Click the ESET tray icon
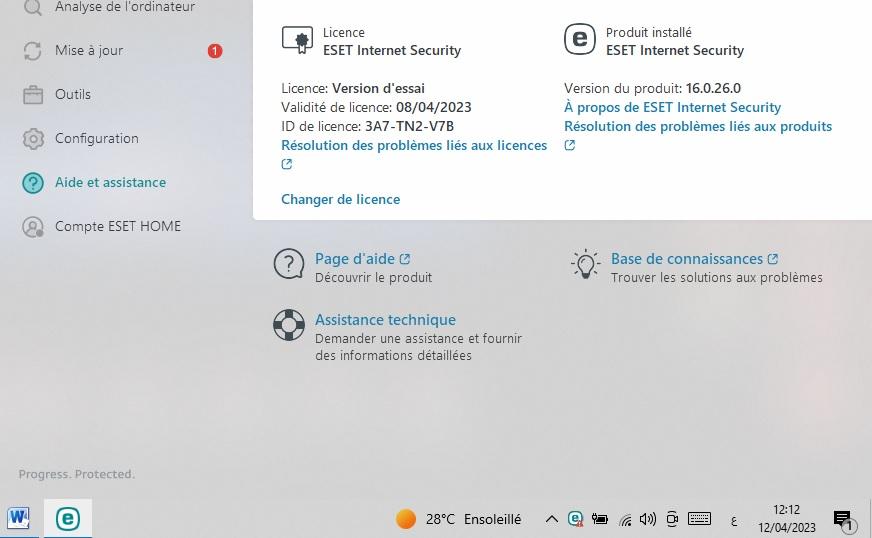Screen dimensions: 872x538 pyautogui.click(x=576, y=519)
